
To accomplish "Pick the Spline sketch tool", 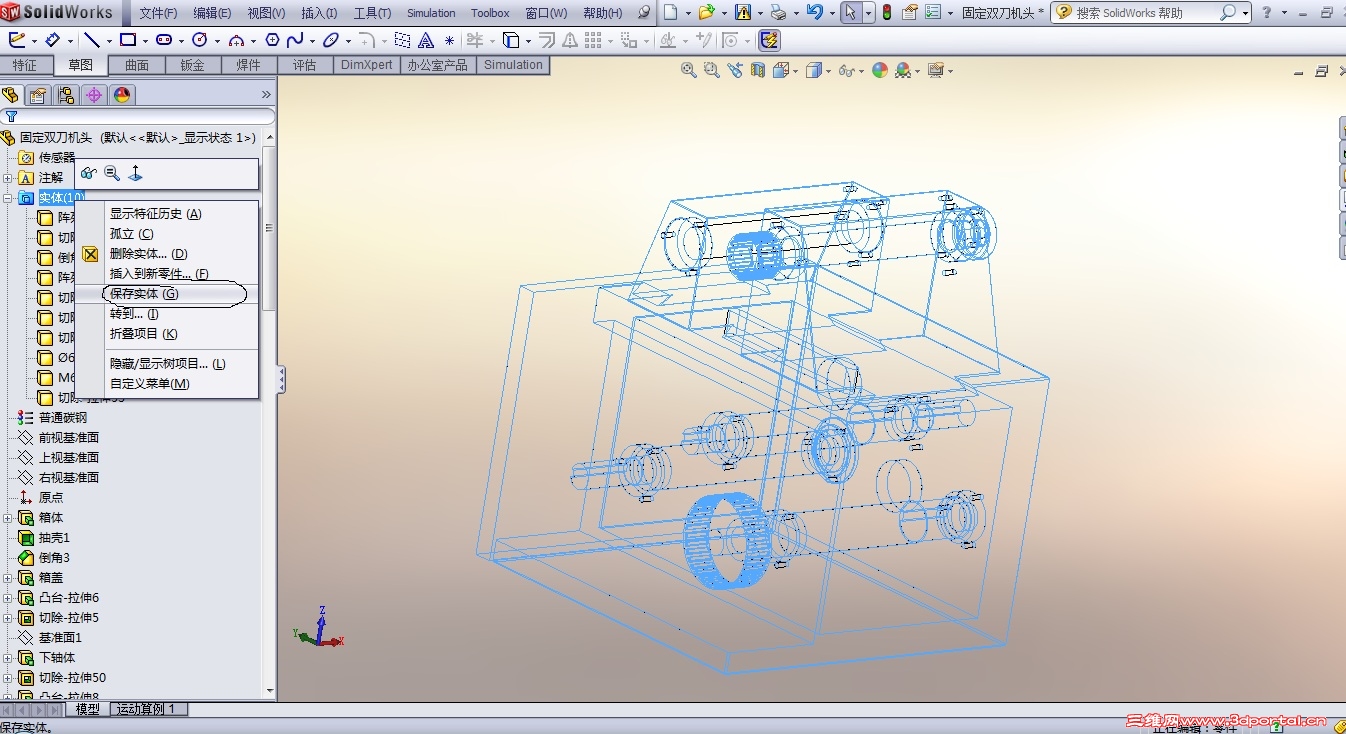I will tap(294, 40).
